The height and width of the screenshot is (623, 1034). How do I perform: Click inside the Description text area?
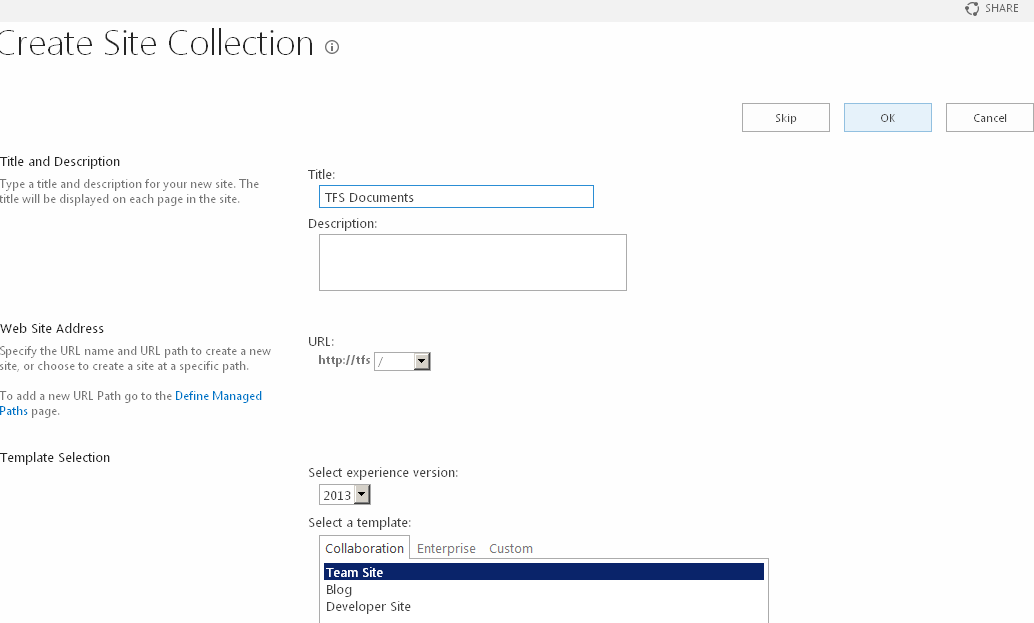click(472, 262)
